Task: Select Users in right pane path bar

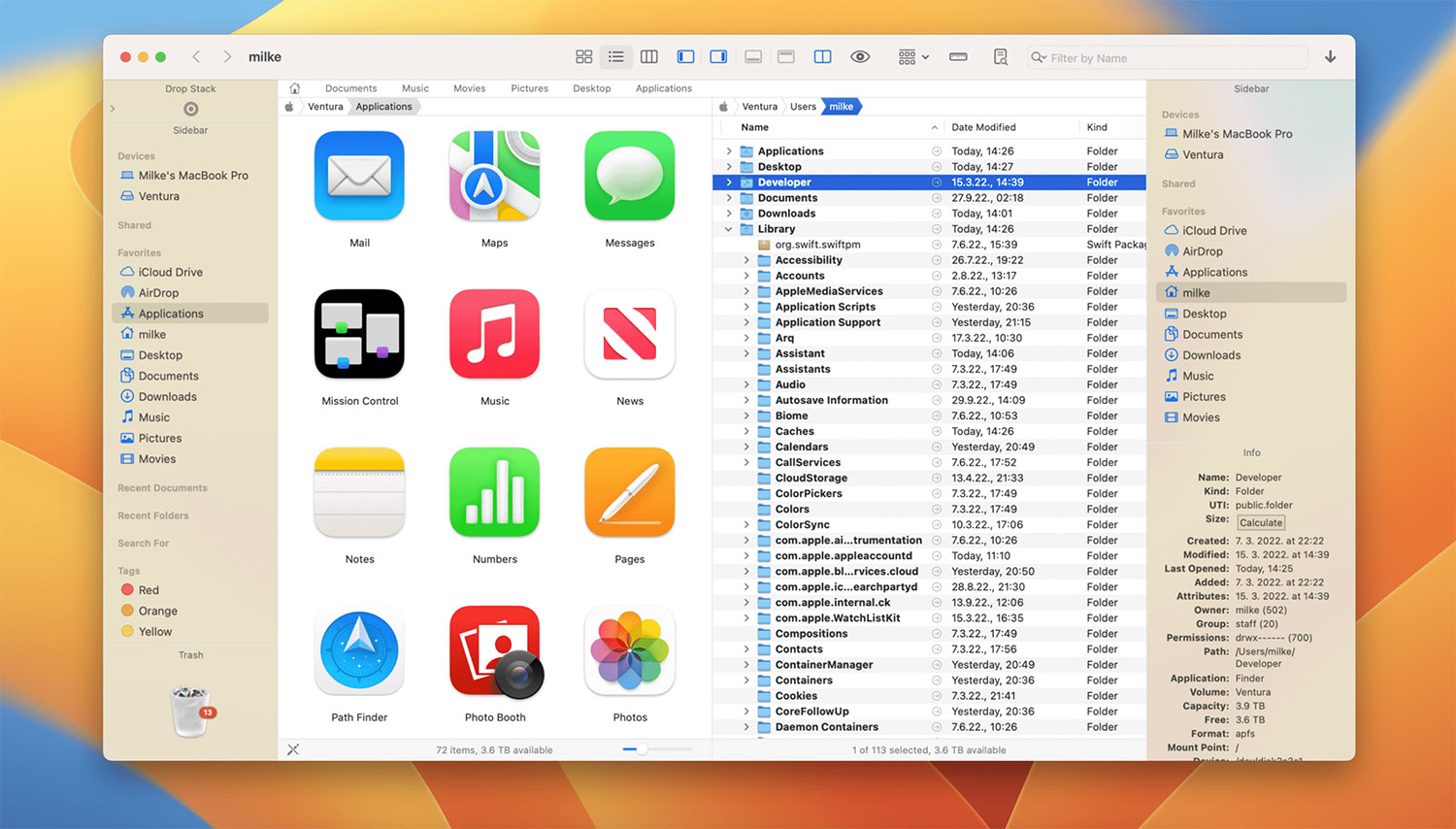Action: (x=803, y=107)
